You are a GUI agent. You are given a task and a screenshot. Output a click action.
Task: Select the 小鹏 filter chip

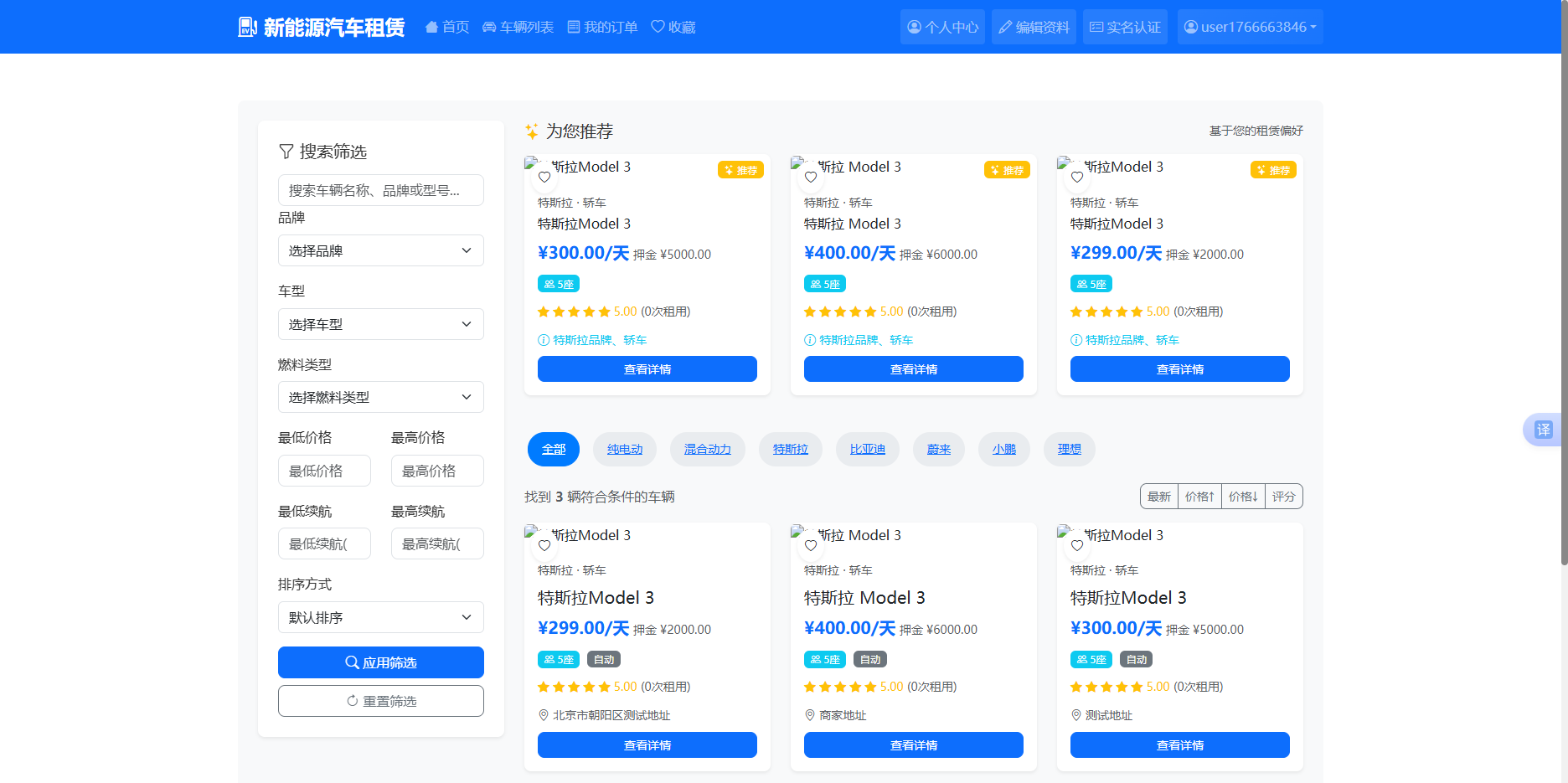click(x=1004, y=449)
